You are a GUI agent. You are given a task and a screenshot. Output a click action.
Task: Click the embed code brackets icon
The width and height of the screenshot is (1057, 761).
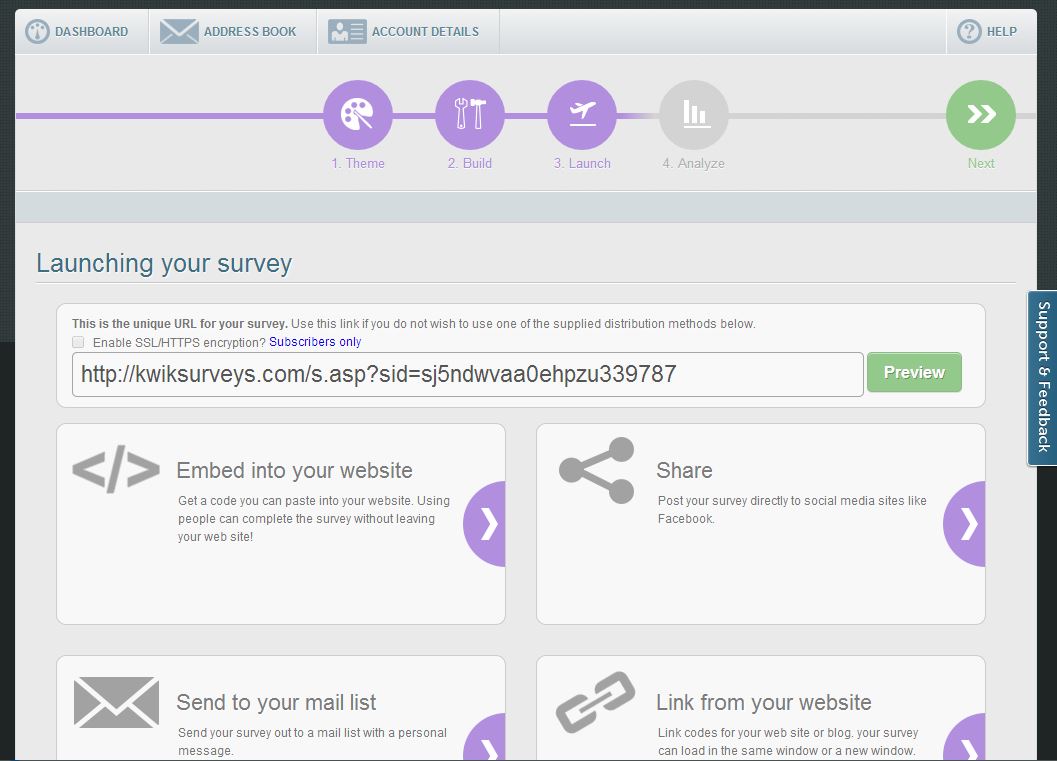pos(116,470)
